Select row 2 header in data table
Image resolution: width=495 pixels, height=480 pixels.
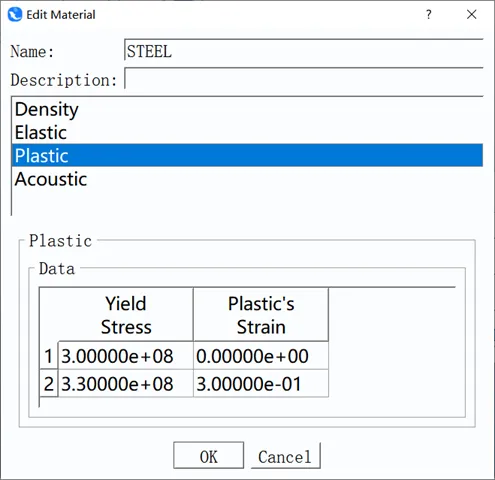49,384
